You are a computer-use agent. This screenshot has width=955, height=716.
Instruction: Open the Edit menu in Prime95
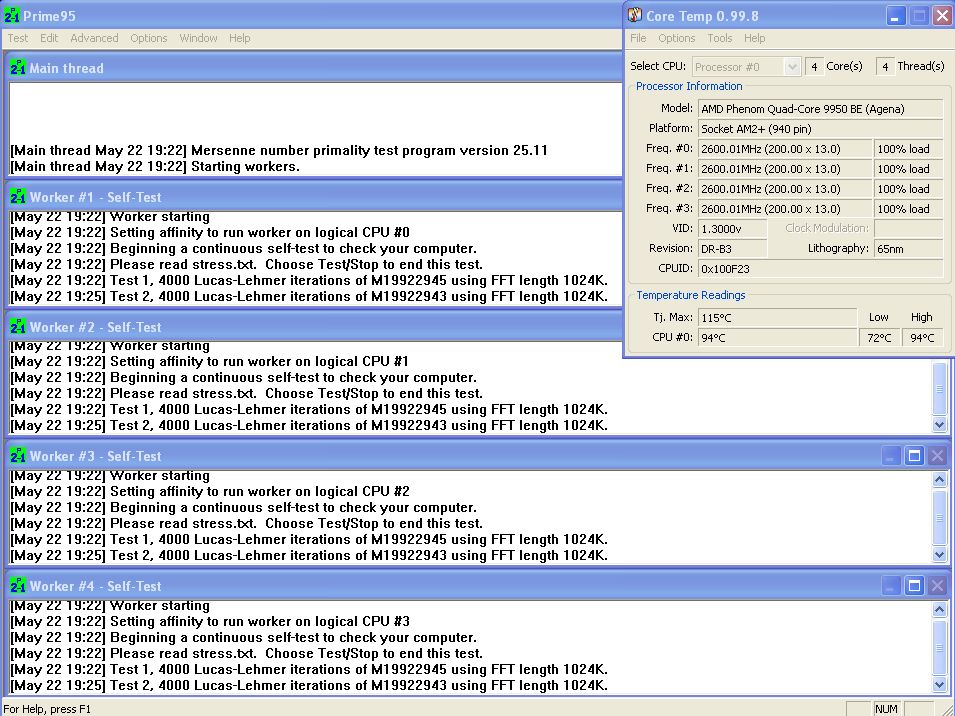pyautogui.click(x=49, y=38)
